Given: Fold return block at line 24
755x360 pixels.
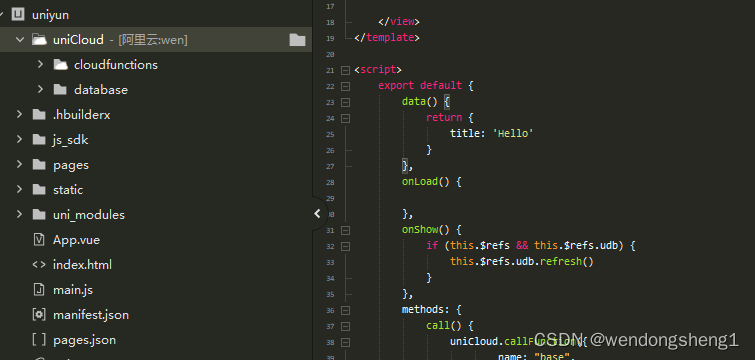Looking at the screenshot, I should (345, 118).
